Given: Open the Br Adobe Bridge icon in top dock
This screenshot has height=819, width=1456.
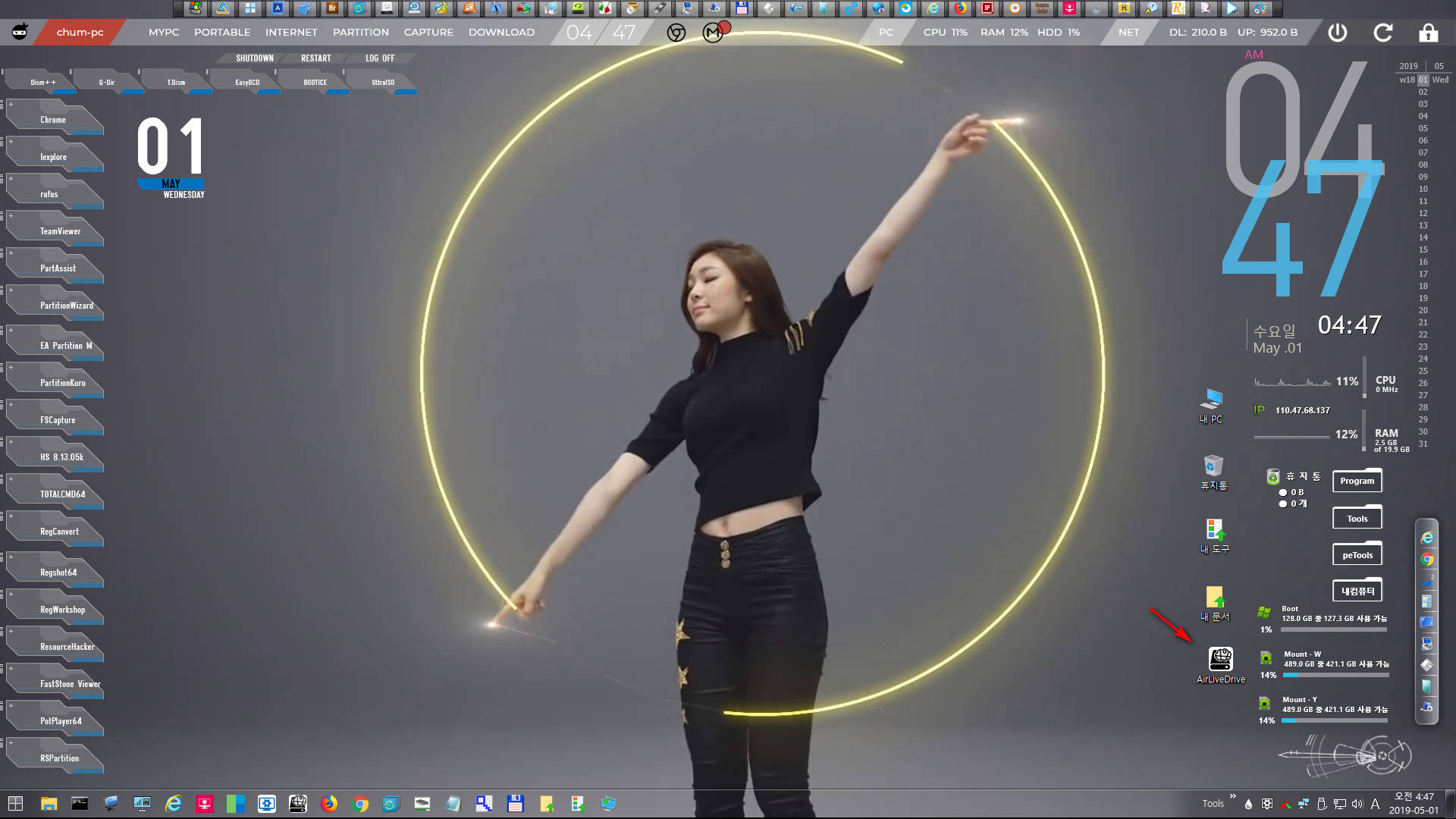Looking at the screenshot, I should click(332, 8).
